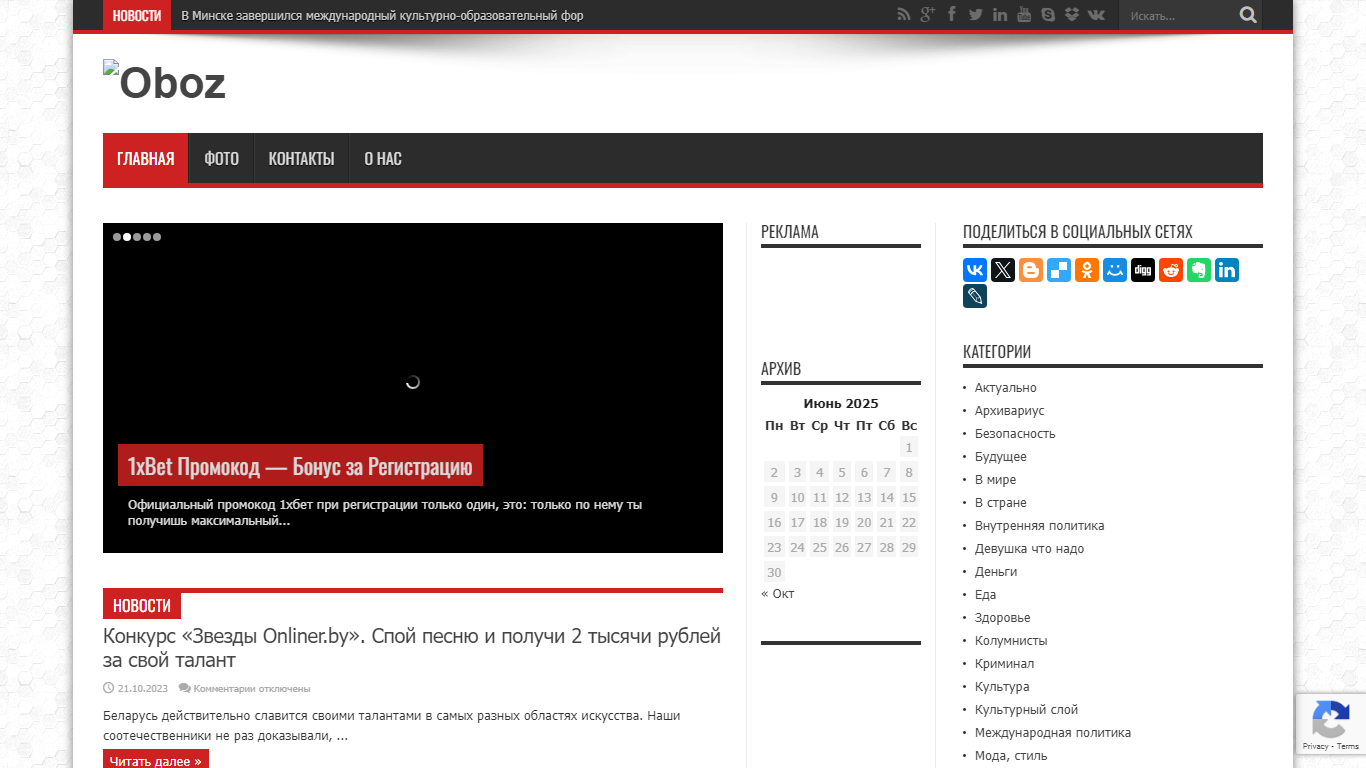Image resolution: width=1366 pixels, height=768 pixels.
Task: Open the Будущее category
Action: point(1001,457)
